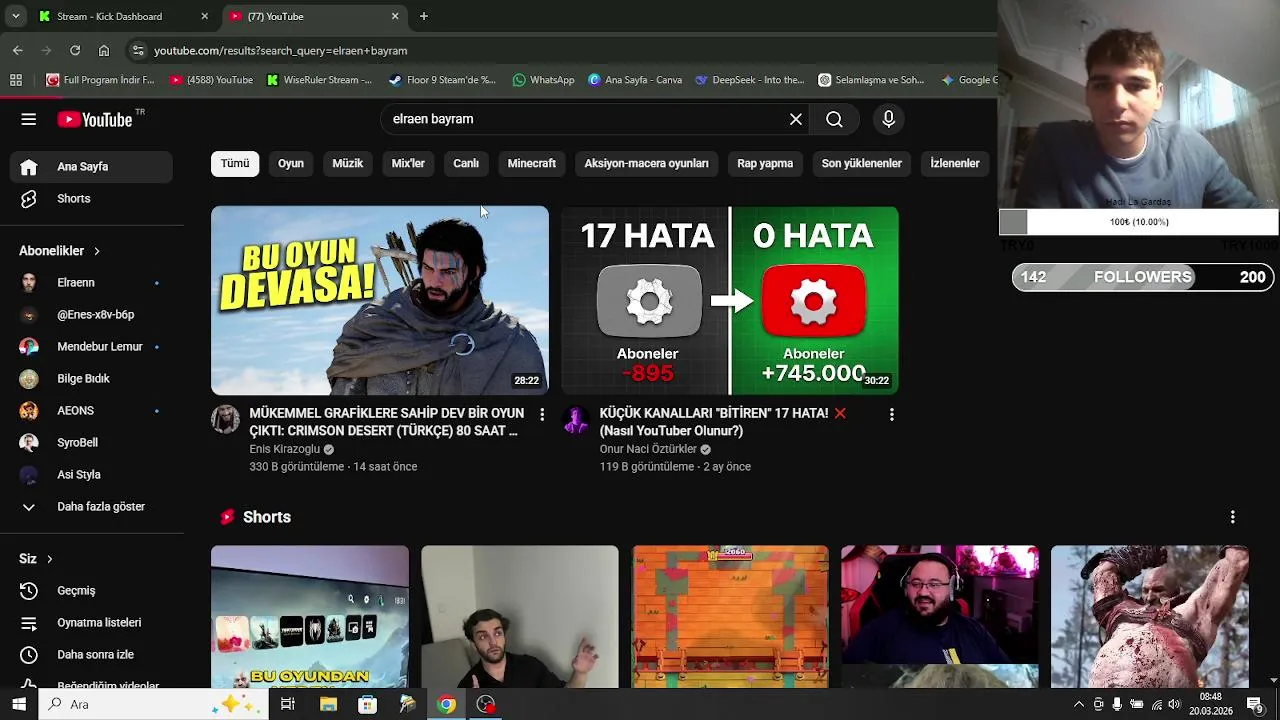Open the WhatsApp bookmark

(543, 80)
